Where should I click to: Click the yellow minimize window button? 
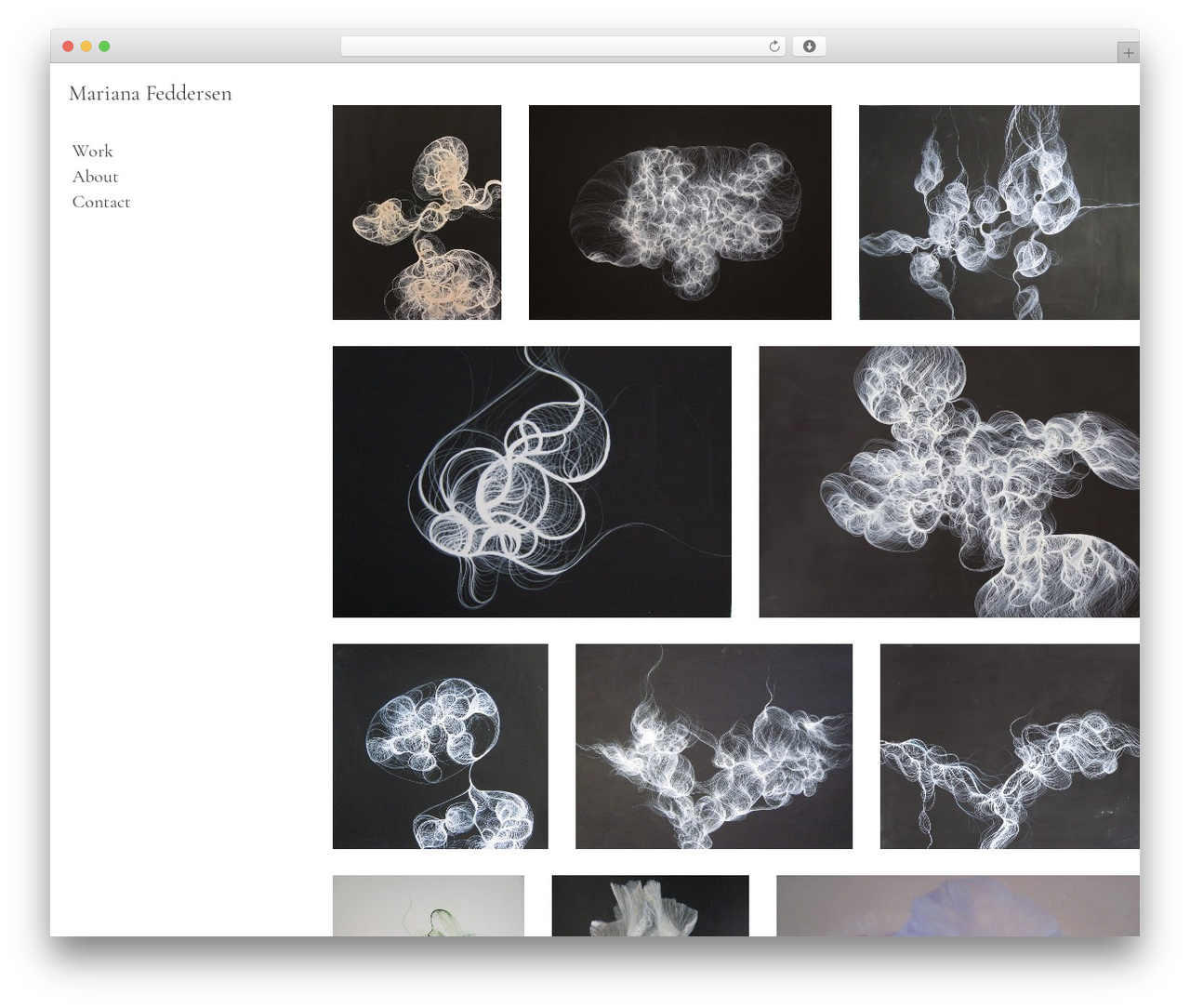(86, 46)
